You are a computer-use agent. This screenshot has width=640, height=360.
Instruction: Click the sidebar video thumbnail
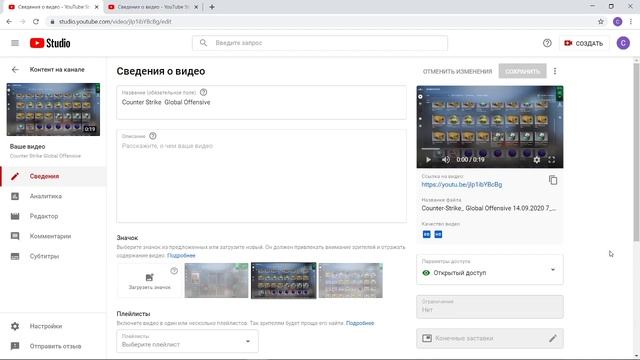[x=53, y=109]
